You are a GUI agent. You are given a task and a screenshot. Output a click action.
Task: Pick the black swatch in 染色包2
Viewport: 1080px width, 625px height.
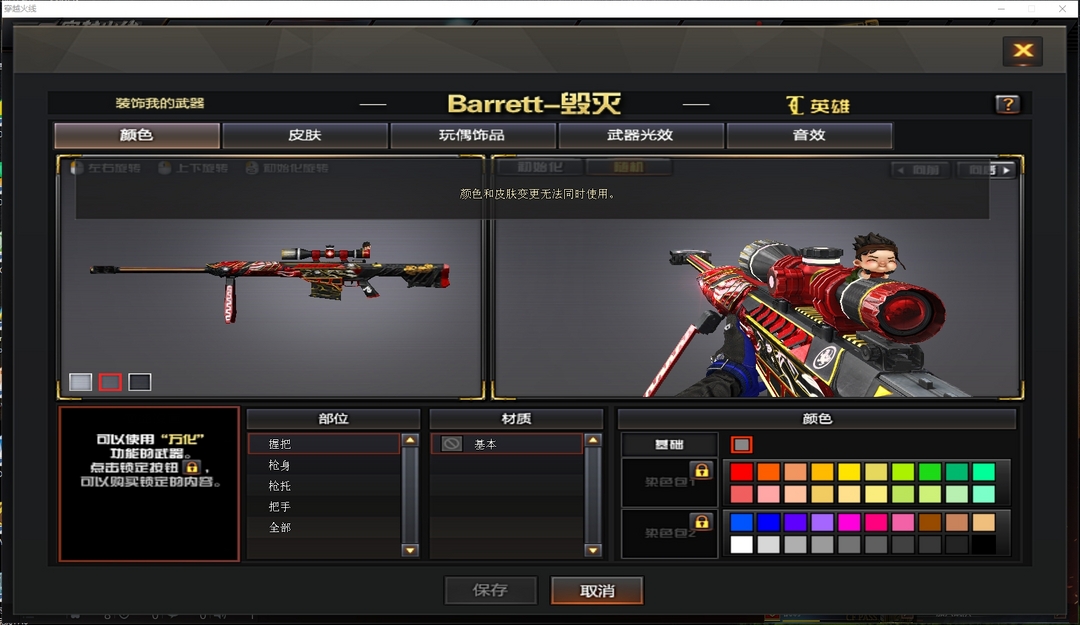pyautogui.click(x=984, y=544)
